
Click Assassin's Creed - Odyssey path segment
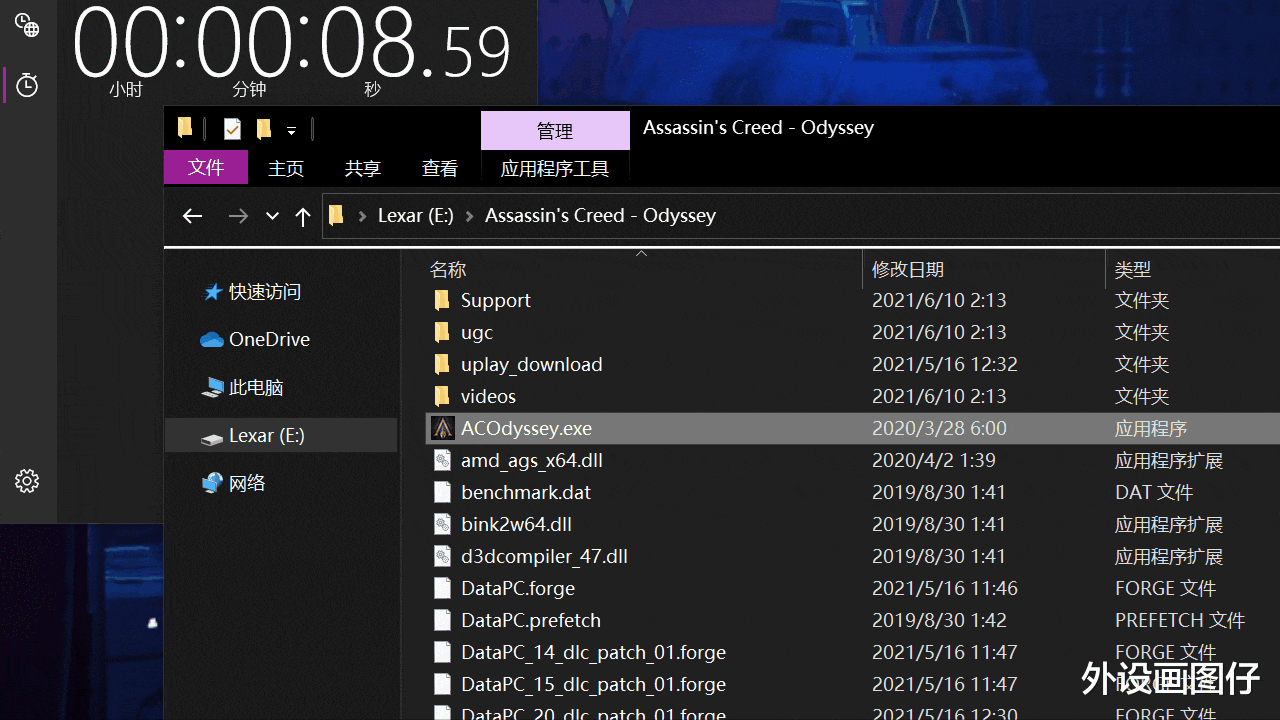tap(600, 215)
